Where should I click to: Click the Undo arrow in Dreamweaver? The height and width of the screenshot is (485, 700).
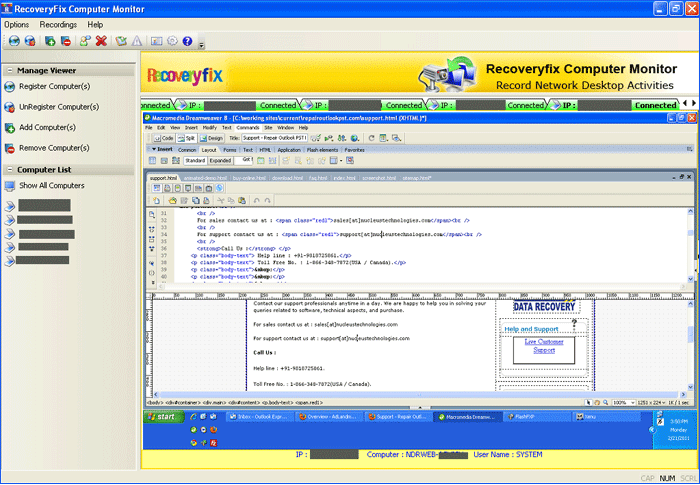[256, 201]
